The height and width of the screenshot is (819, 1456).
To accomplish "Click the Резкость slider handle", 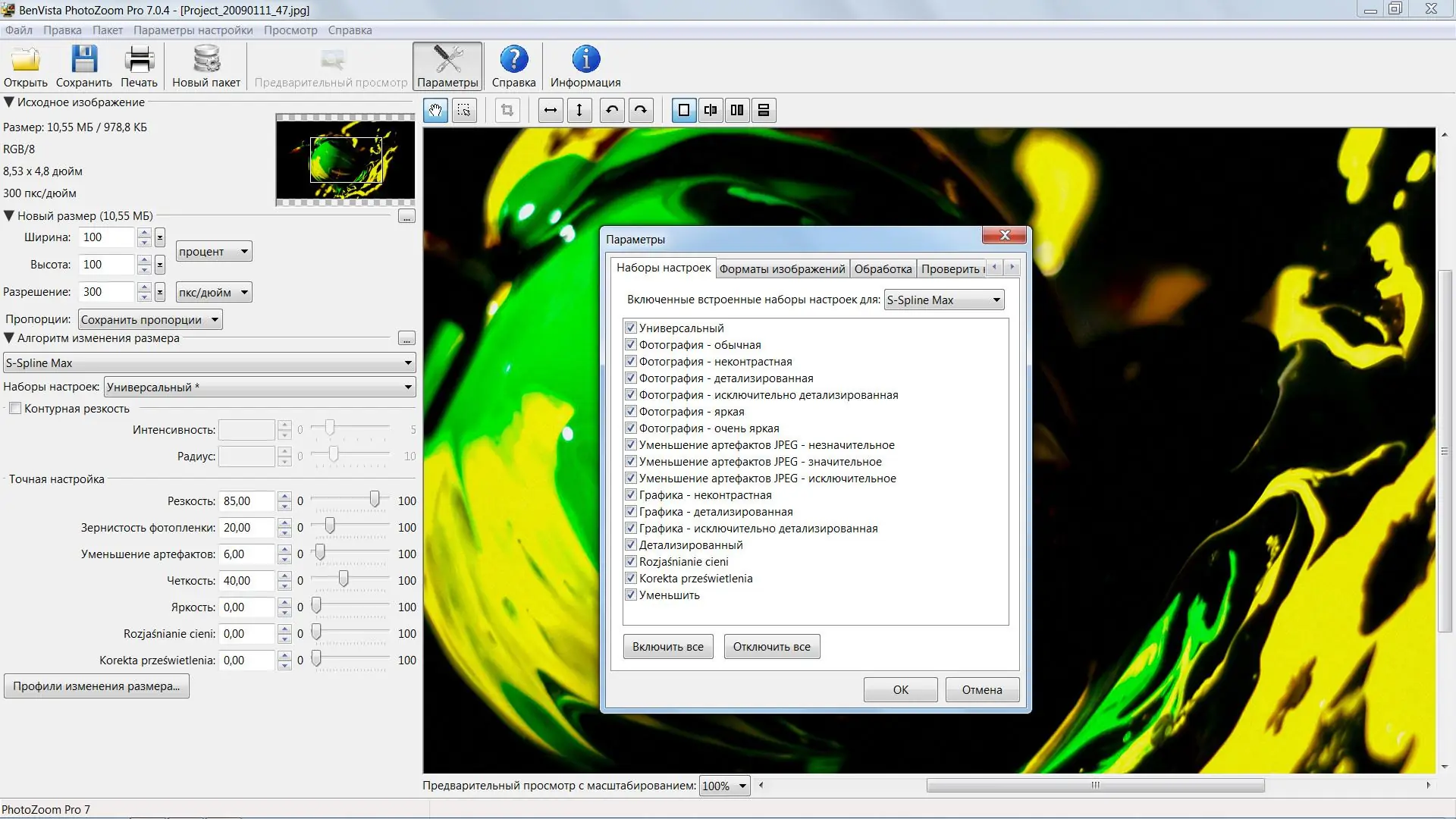I will pos(375,499).
